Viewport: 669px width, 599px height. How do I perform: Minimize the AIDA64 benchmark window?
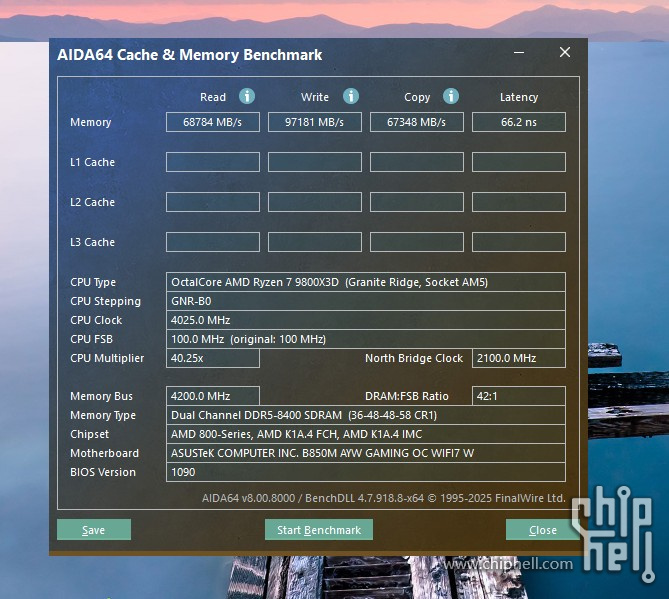(x=519, y=53)
